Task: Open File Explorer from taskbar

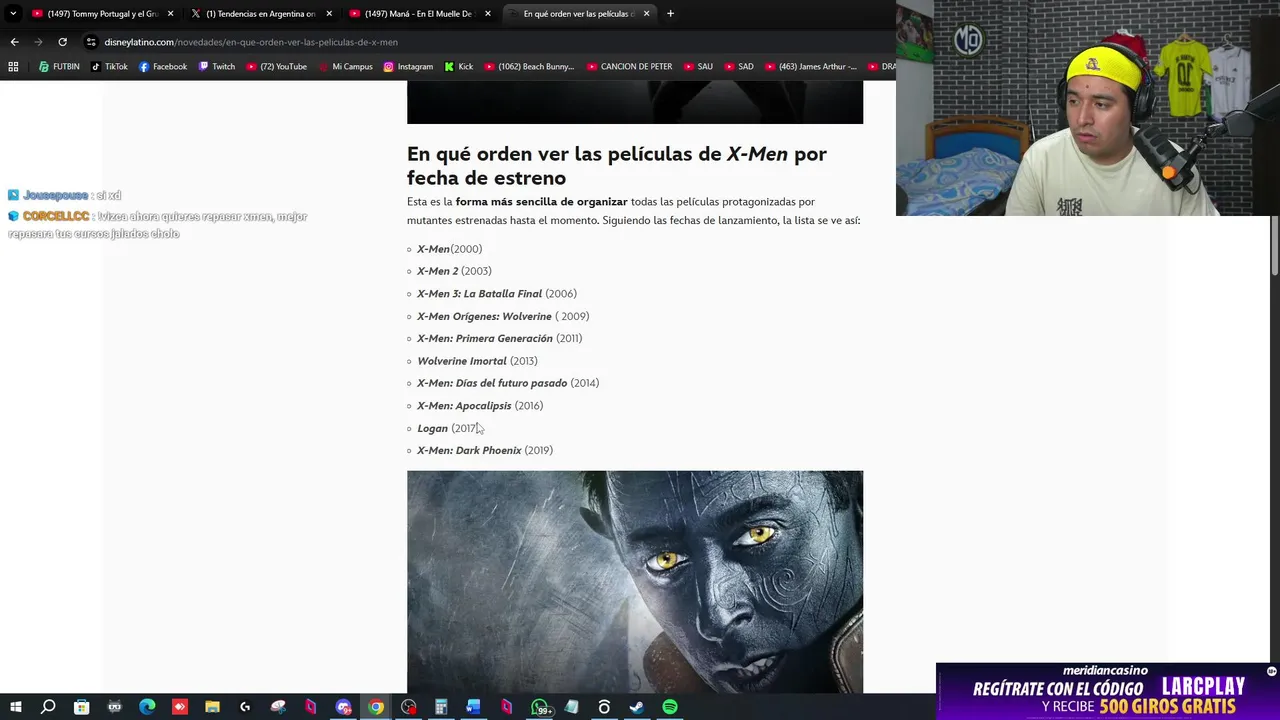Action: (212, 707)
